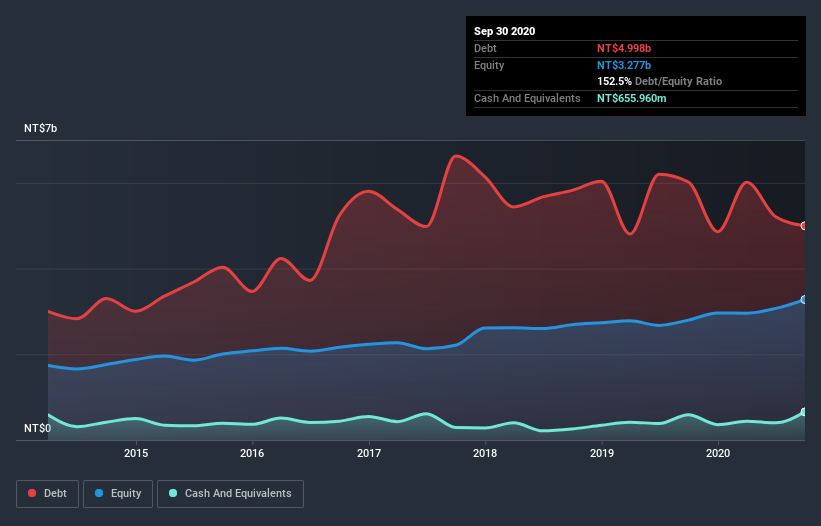
Task: Select the 2017 x-axis label
Action: point(369,453)
